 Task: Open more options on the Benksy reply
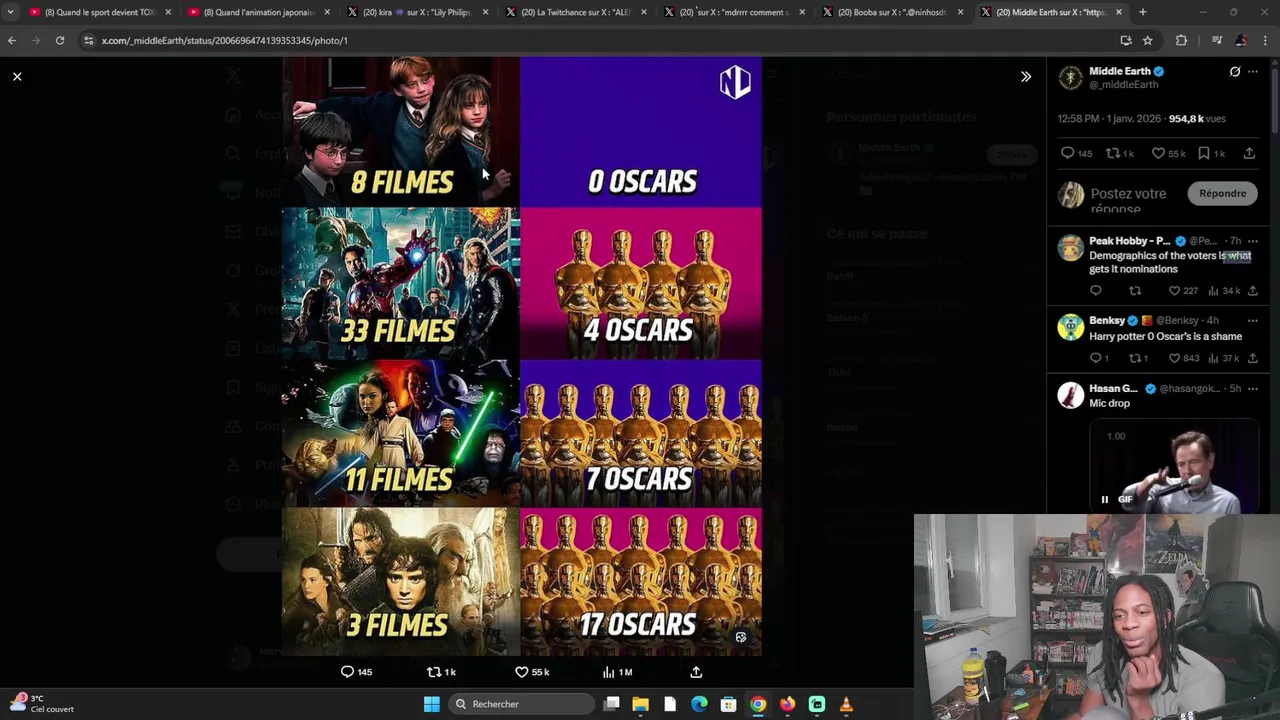(x=1253, y=321)
